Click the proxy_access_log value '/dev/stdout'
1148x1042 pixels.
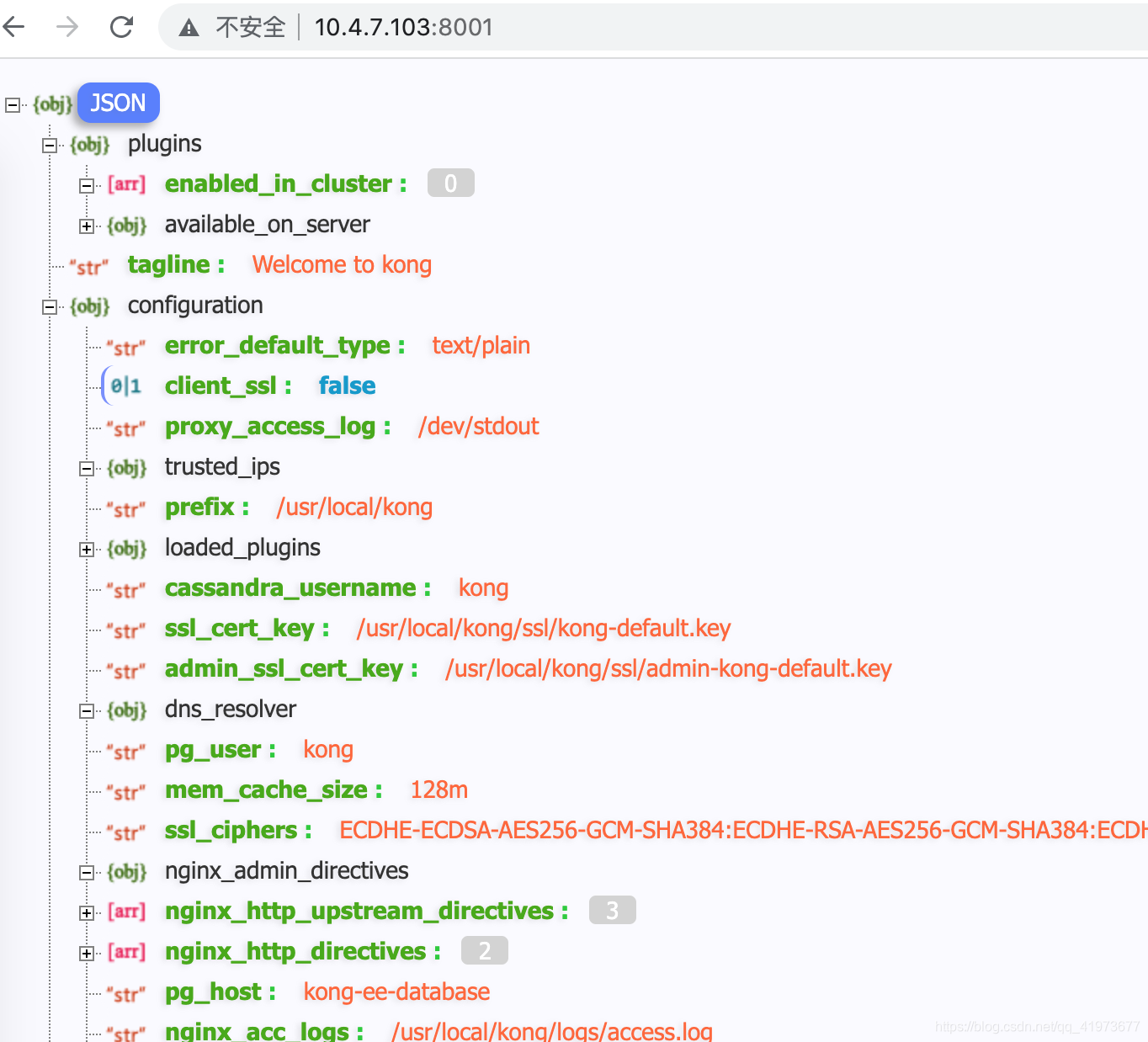click(x=479, y=427)
